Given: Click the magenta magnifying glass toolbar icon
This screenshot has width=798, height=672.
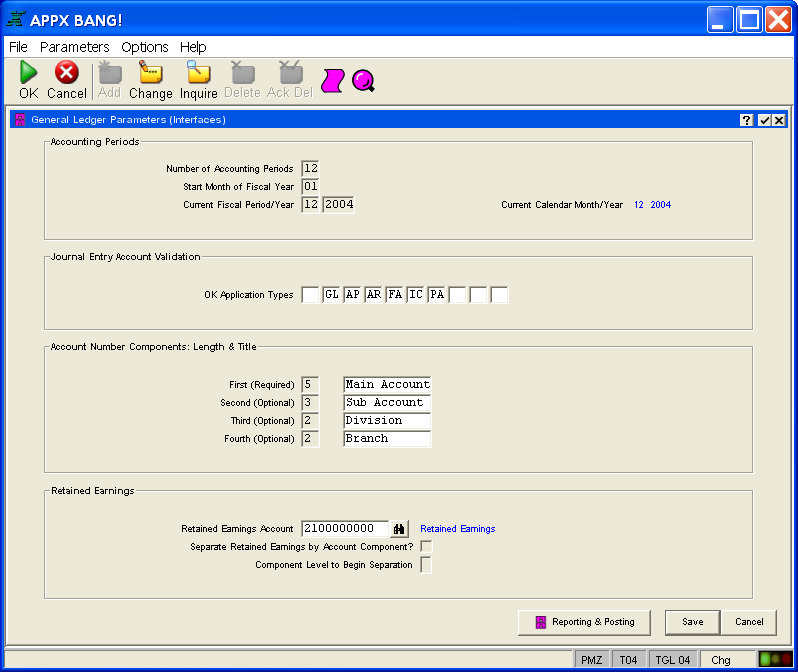Looking at the screenshot, I should 363,80.
